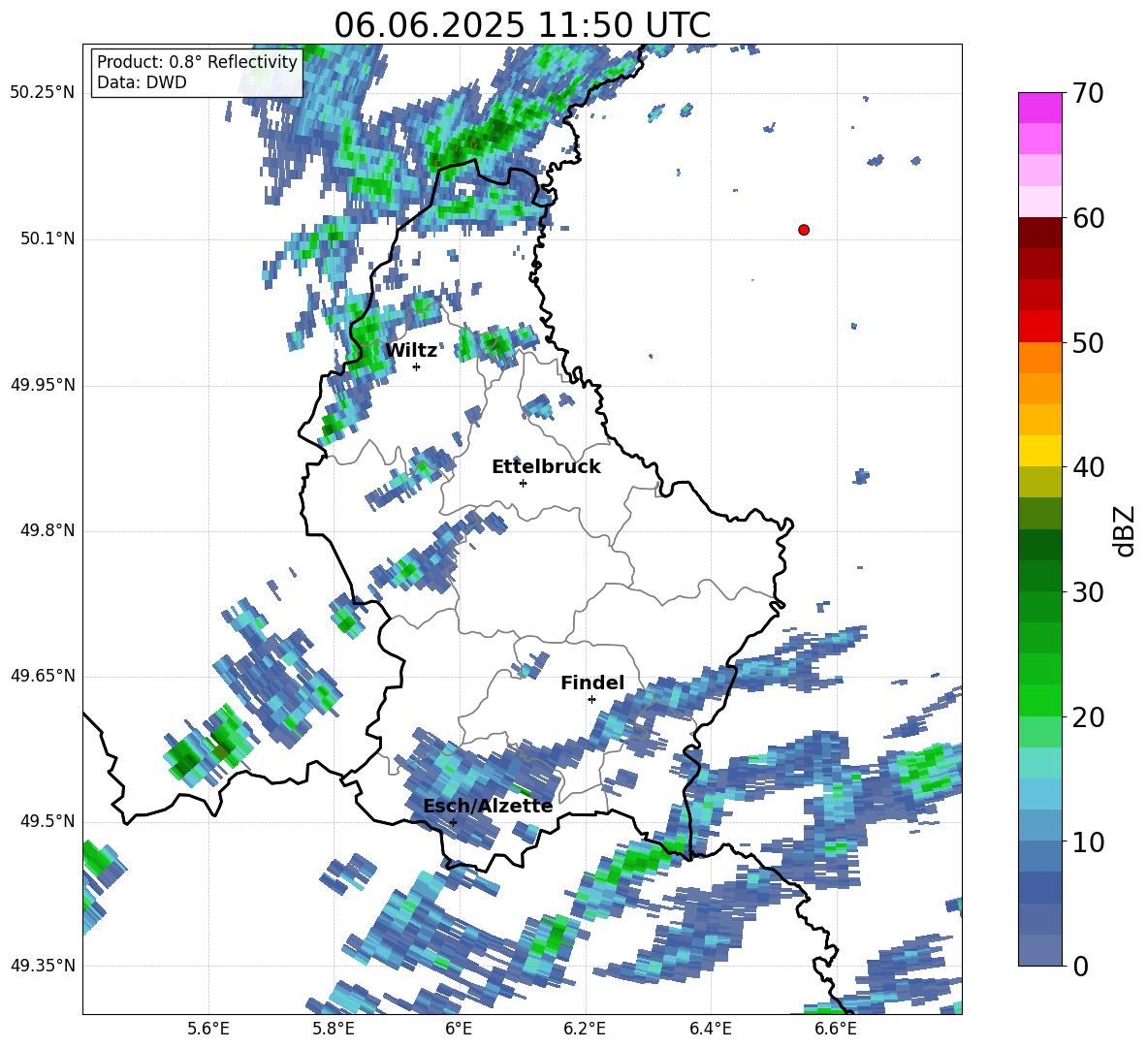Click the 5.6°E longitude label
Screen dimensions: 1148x1048
(208, 1029)
